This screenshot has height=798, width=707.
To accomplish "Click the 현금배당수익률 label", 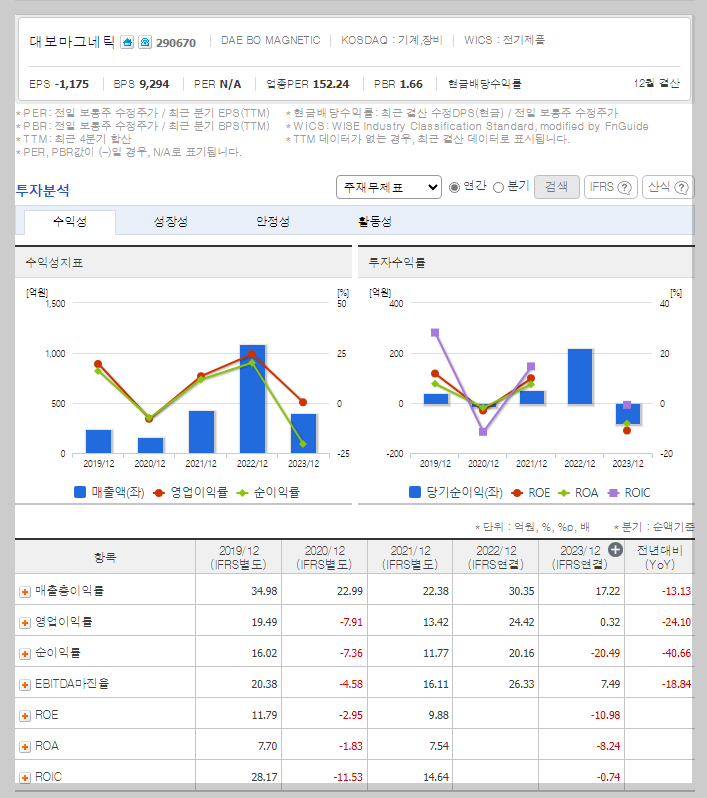I will pos(485,84).
